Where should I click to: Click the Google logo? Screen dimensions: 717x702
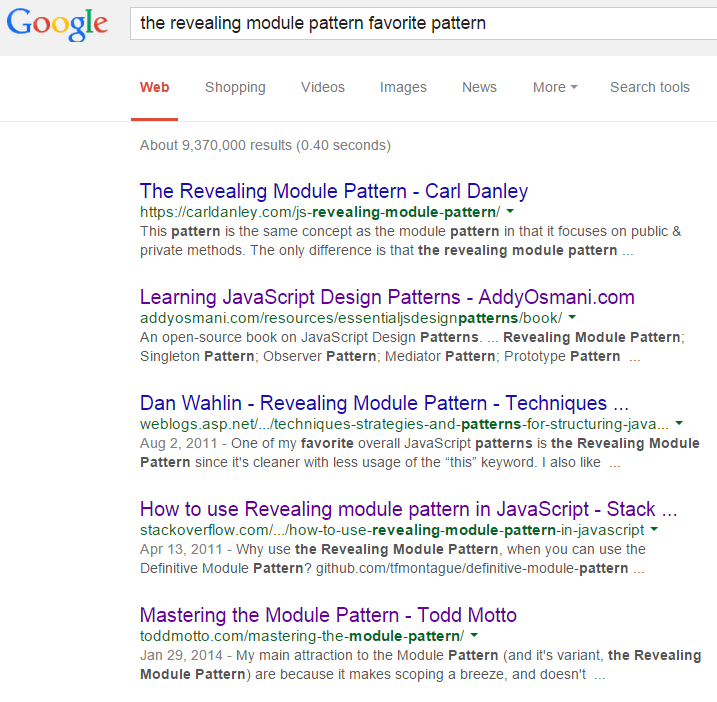click(x=57, y=24)
